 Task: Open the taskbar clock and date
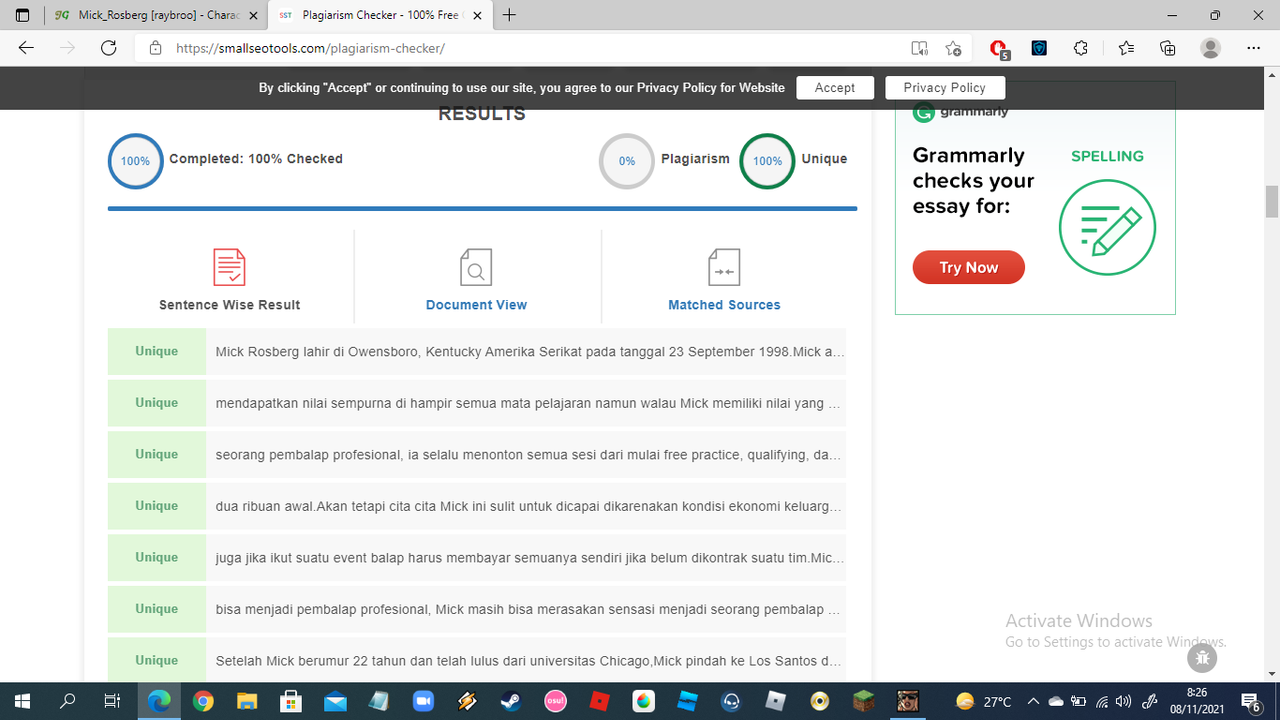click(1196, 701)
